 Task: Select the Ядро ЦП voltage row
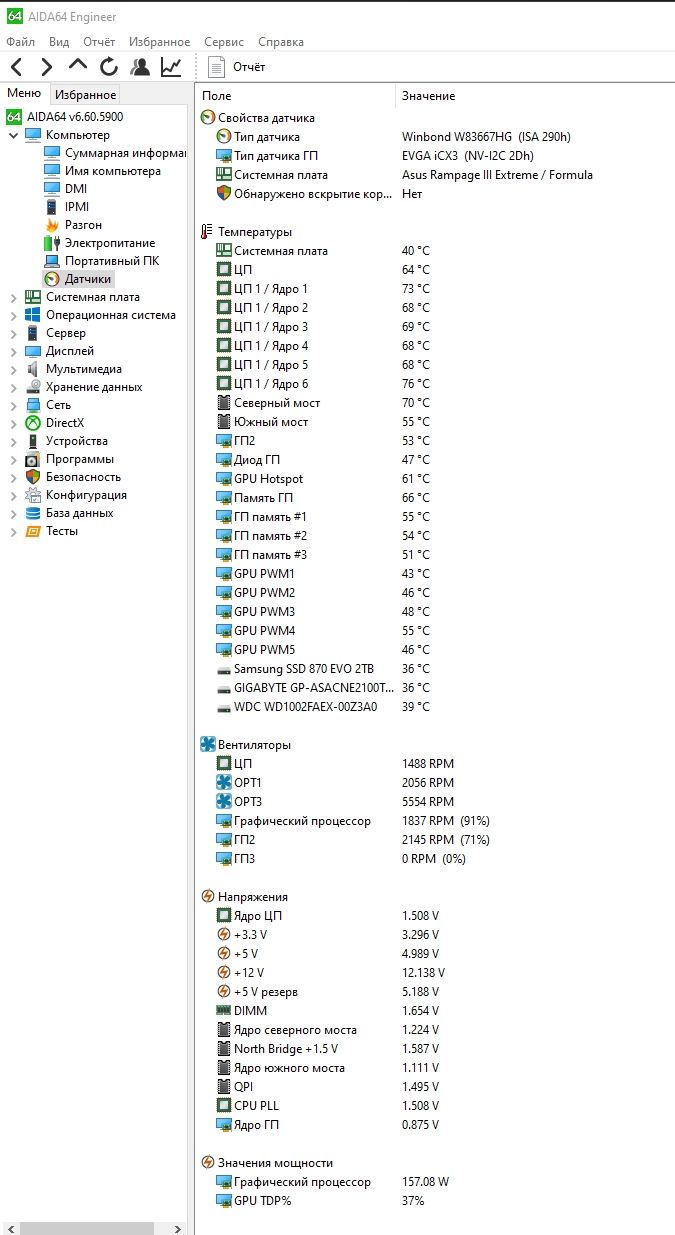coord(435,916)
